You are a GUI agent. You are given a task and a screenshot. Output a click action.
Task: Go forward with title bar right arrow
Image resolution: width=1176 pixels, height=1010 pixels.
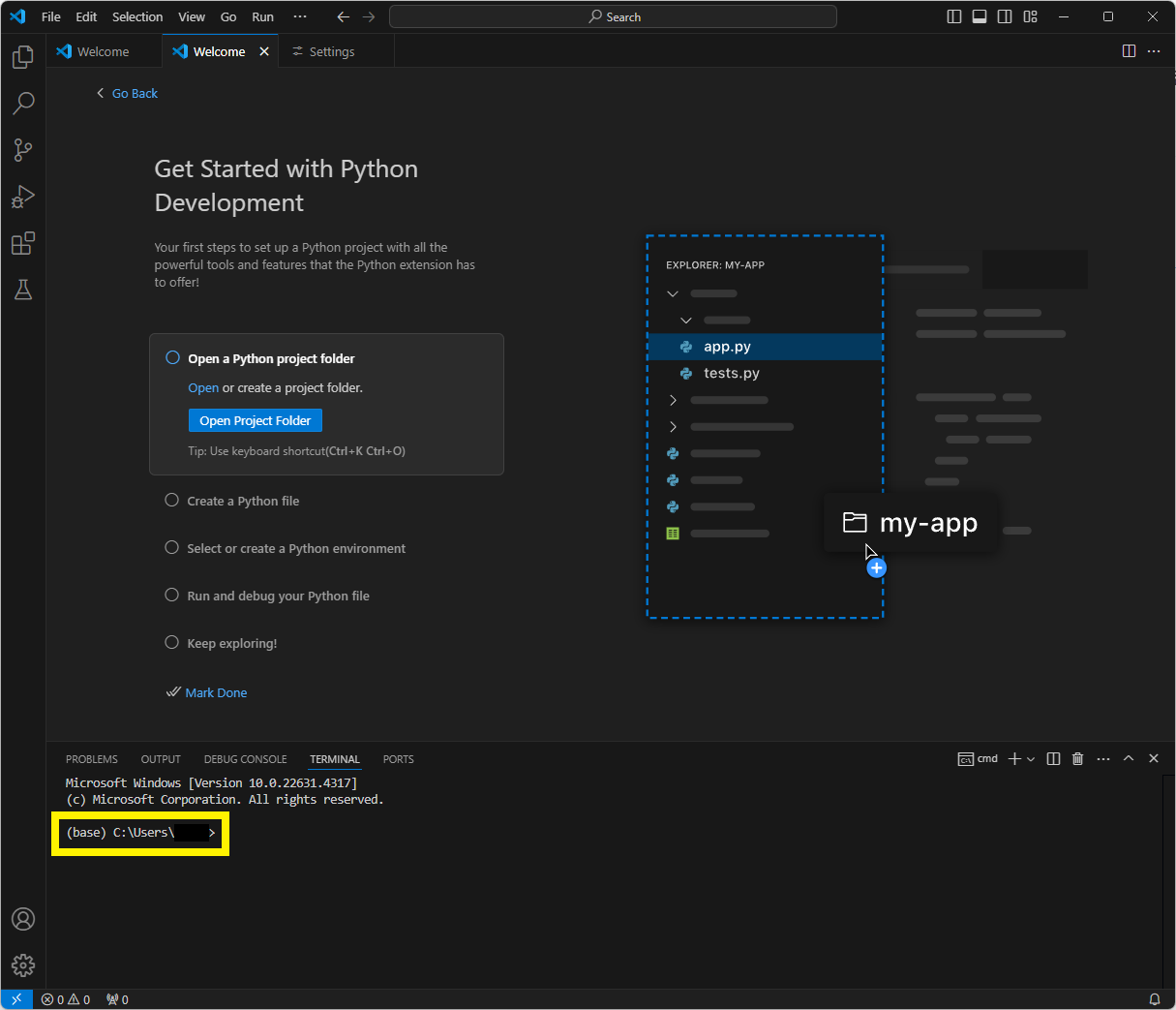click(x=369, y=16)
